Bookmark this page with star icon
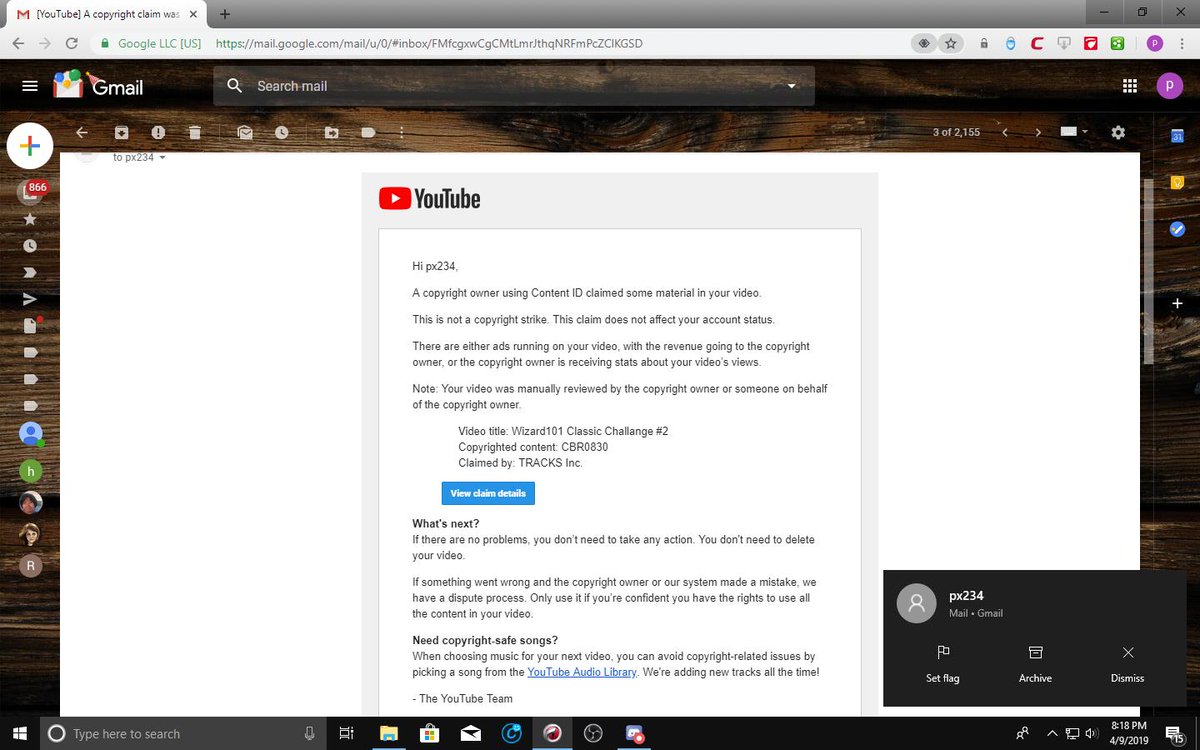The image size is (1200, 750). (951, 43)
